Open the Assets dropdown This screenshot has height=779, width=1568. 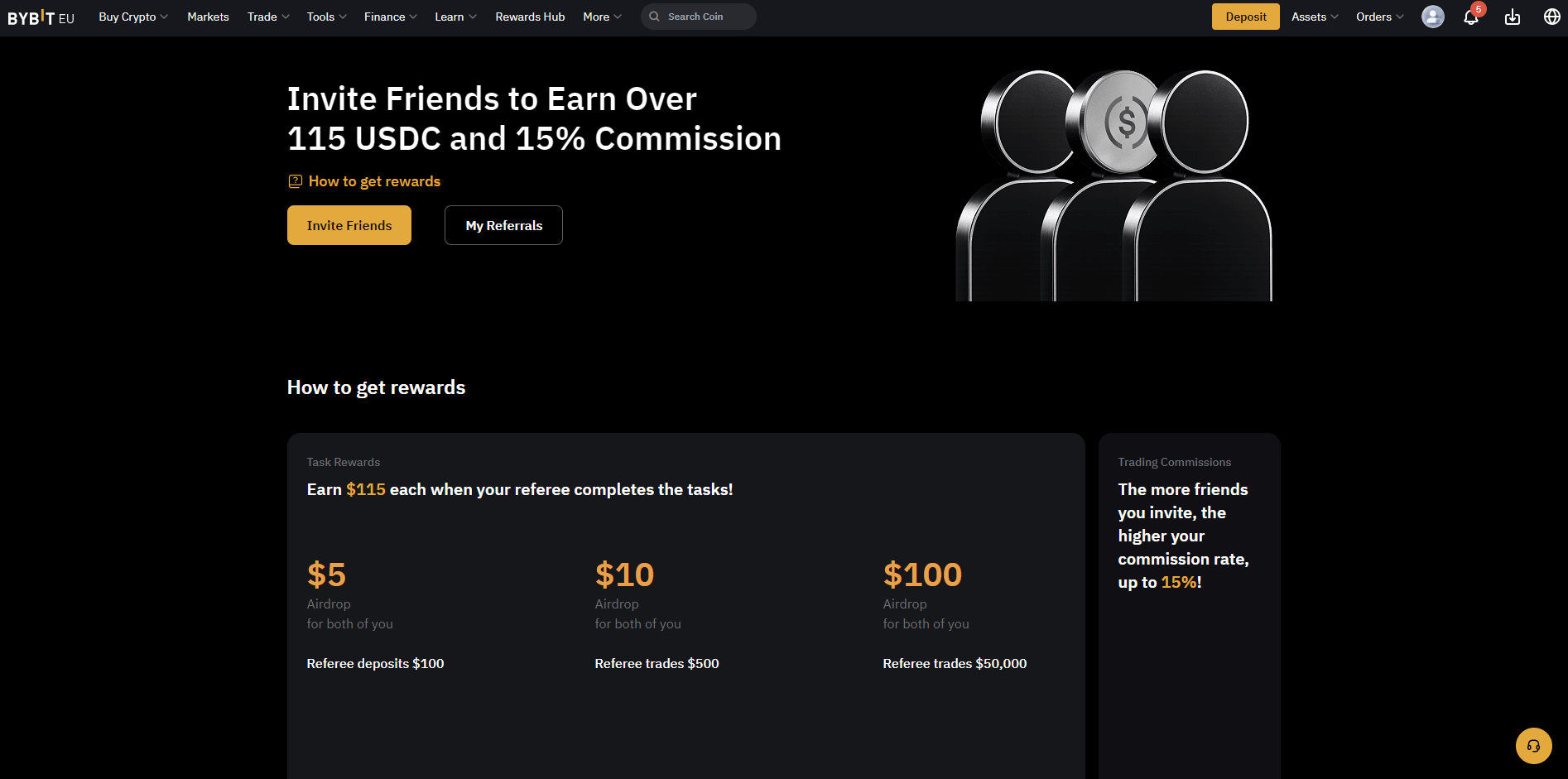[x=1314, y=17]
